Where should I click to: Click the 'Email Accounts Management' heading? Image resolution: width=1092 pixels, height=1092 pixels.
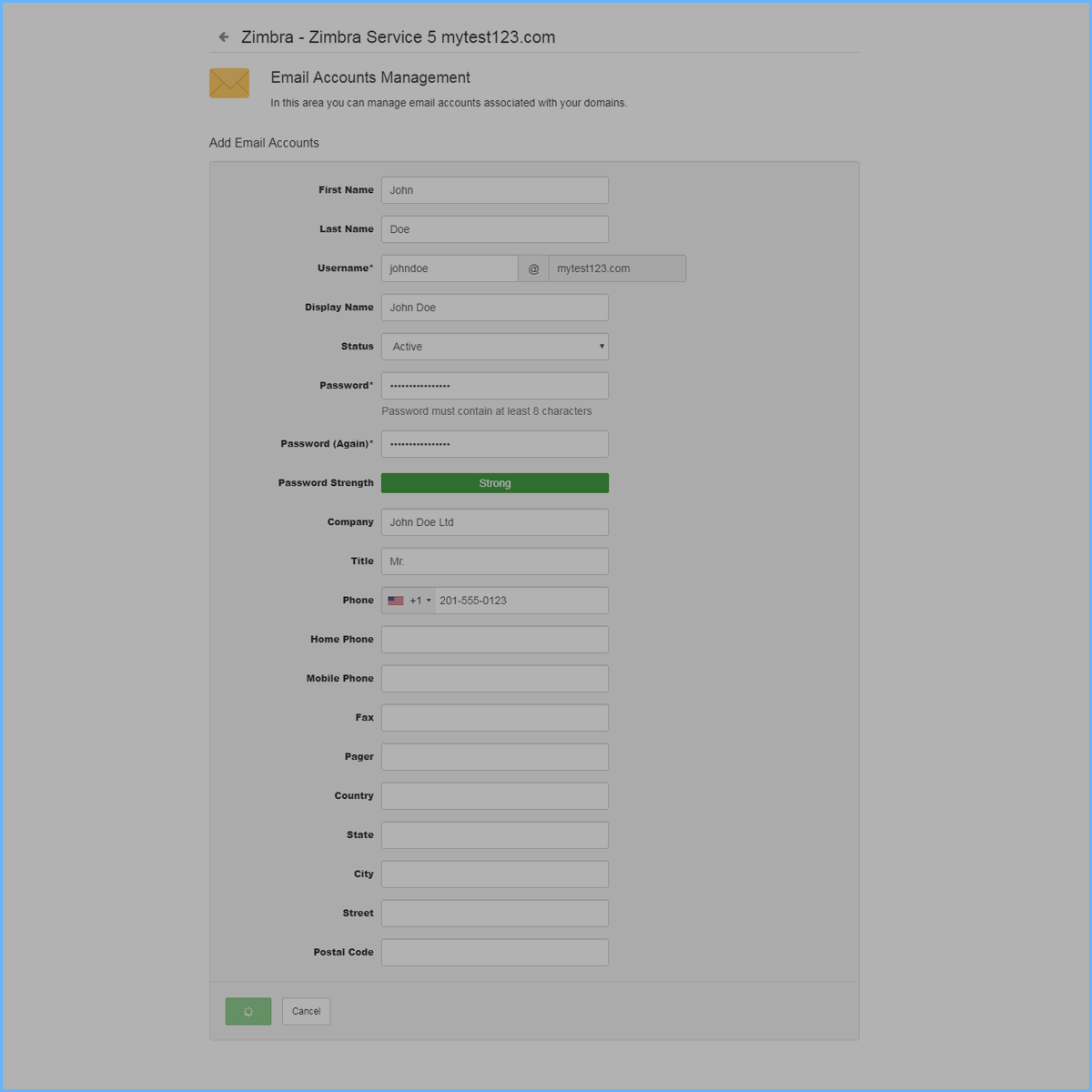(x=370, y=78)
